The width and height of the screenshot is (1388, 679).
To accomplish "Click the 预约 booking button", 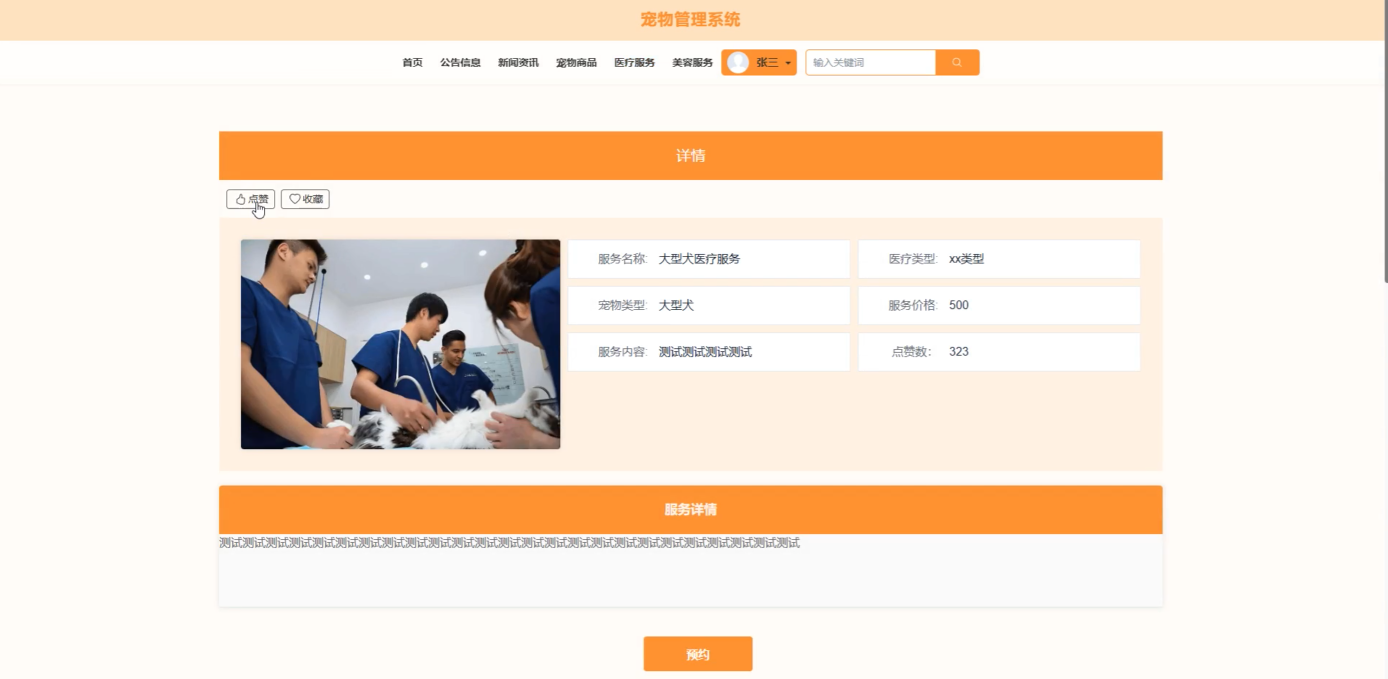I will click(698, 654).
